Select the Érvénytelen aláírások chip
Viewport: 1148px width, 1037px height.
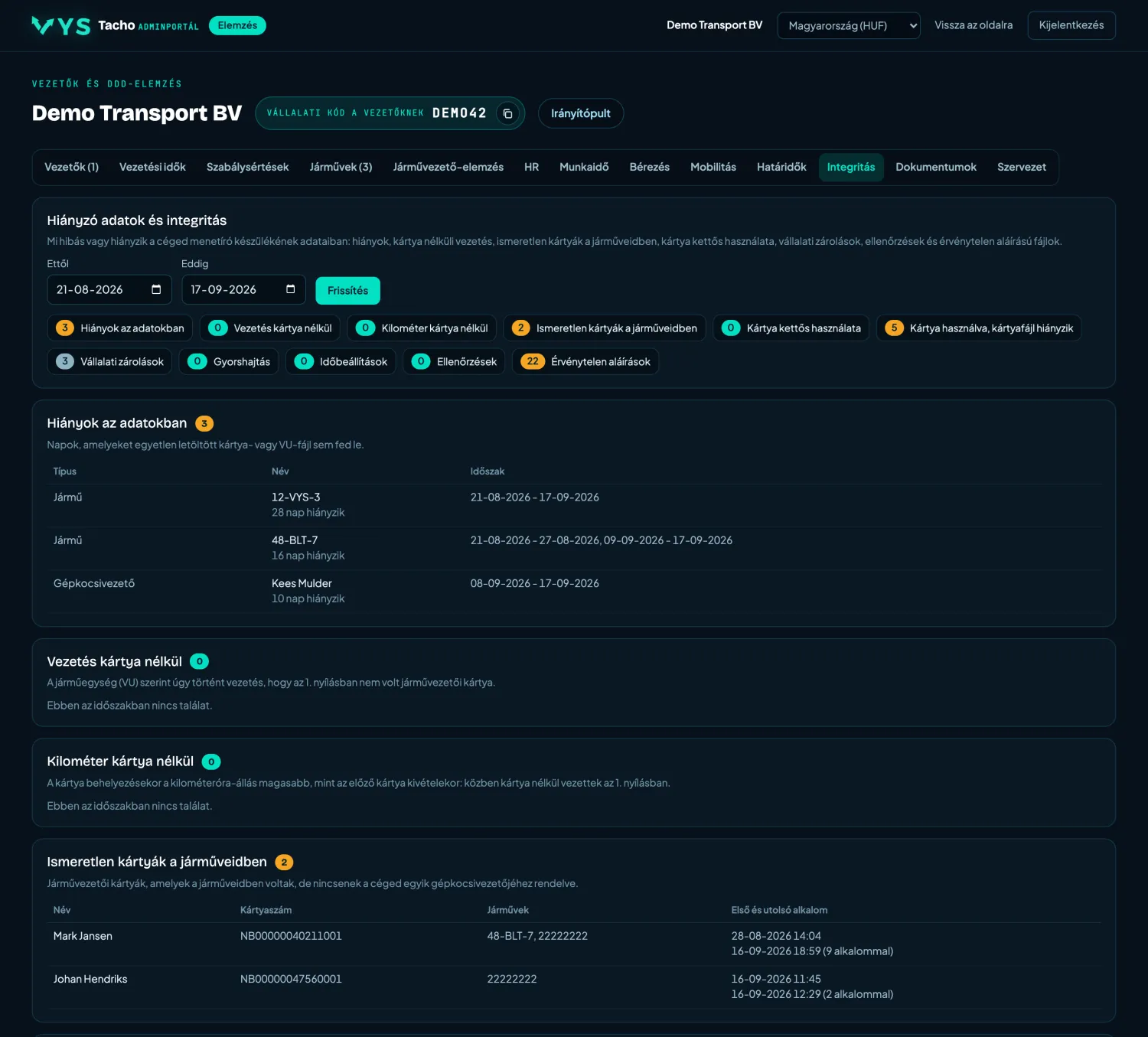(585, 362)
